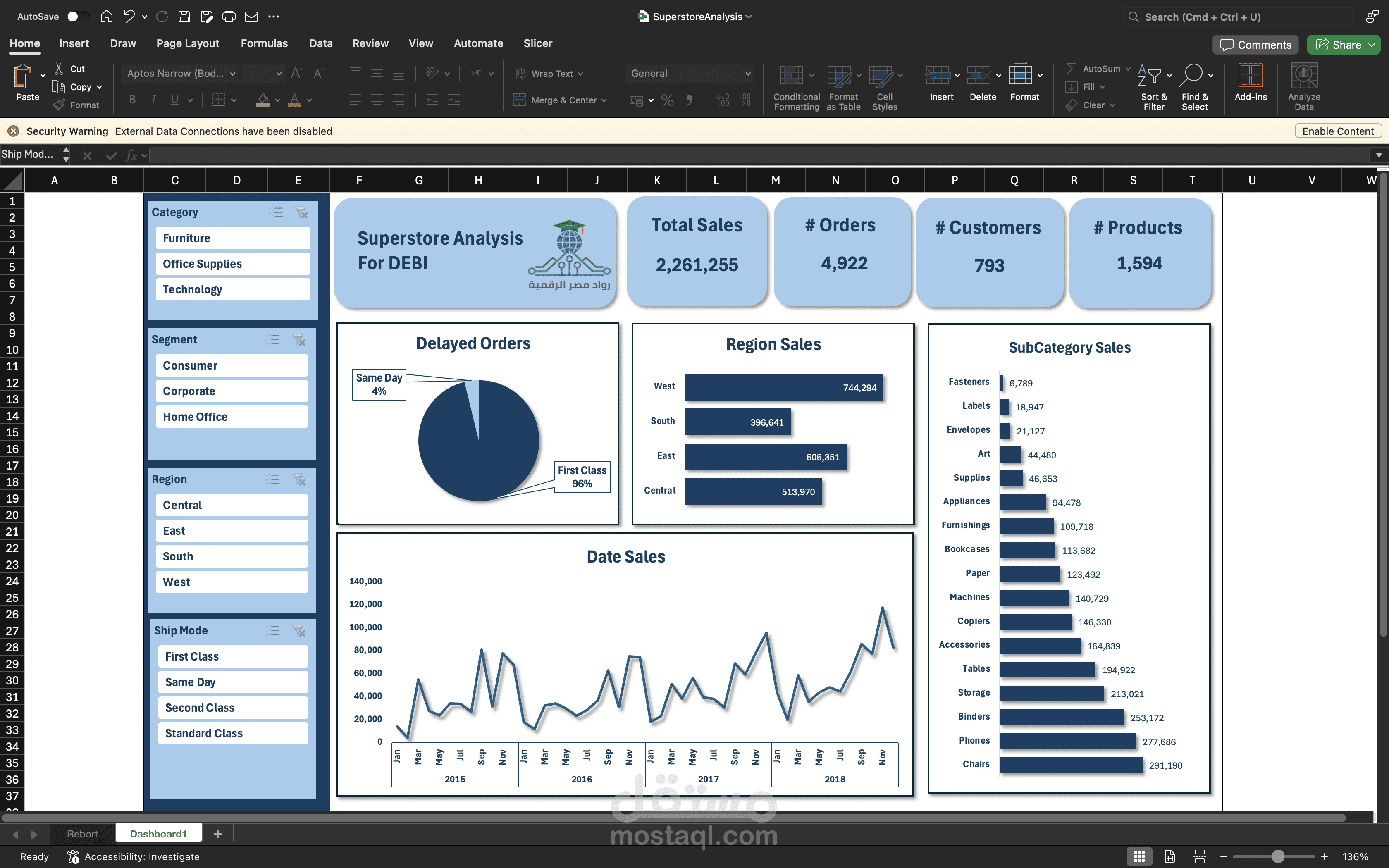
Task: Open the Data ribbon tab
Action: click(321, 43)
